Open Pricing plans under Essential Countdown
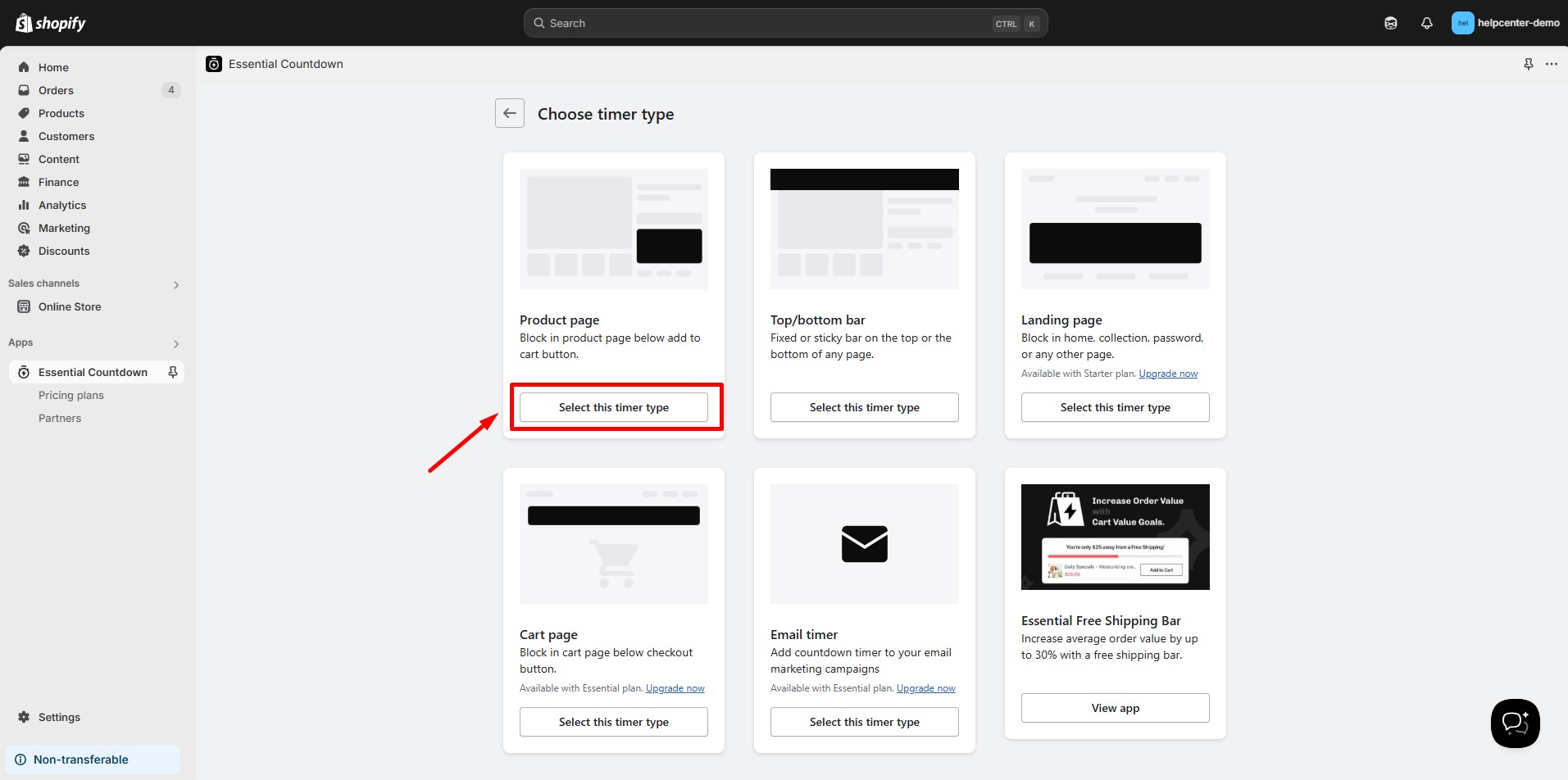1568x780 pixels. (x=71, y=395)
